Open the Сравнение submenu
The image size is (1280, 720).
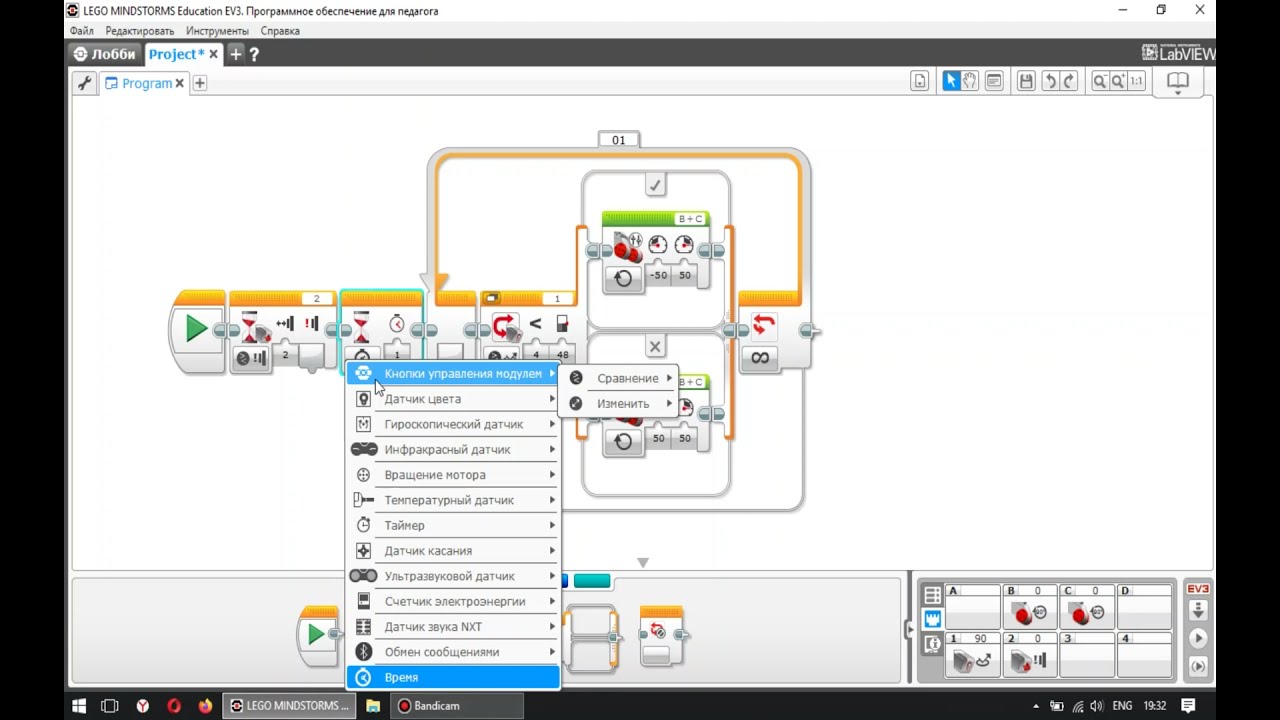pyautogui.click(x=619, y=378)
